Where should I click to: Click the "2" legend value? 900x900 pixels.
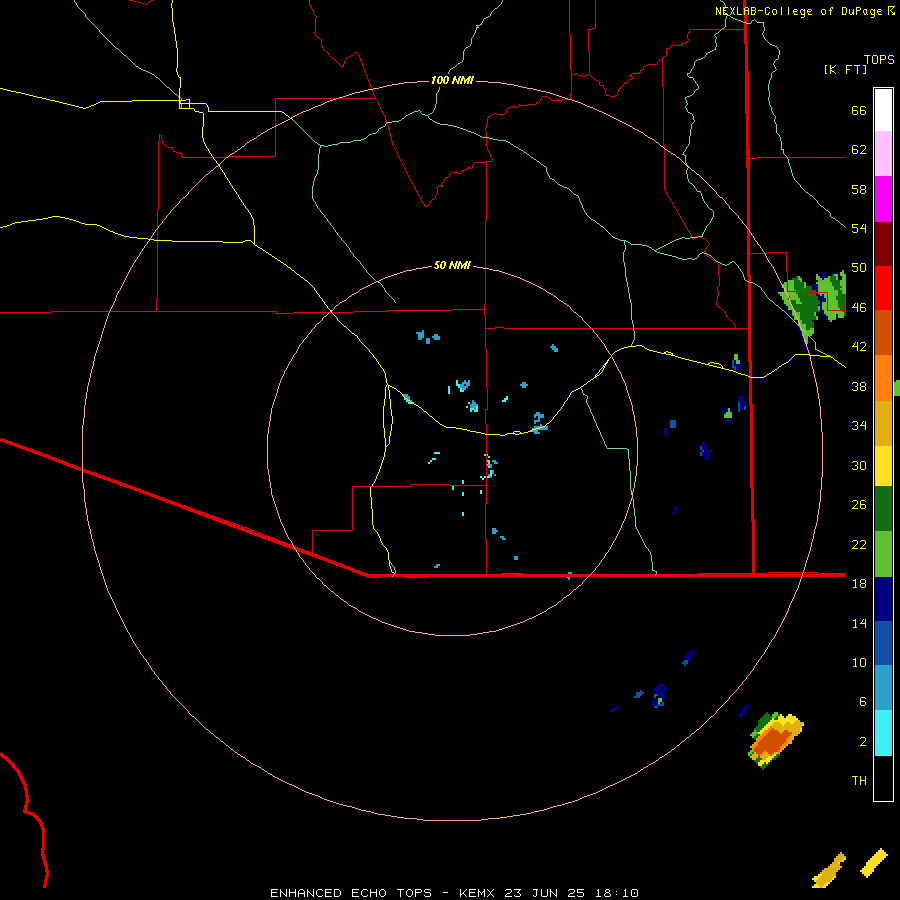tap(862, 742)
